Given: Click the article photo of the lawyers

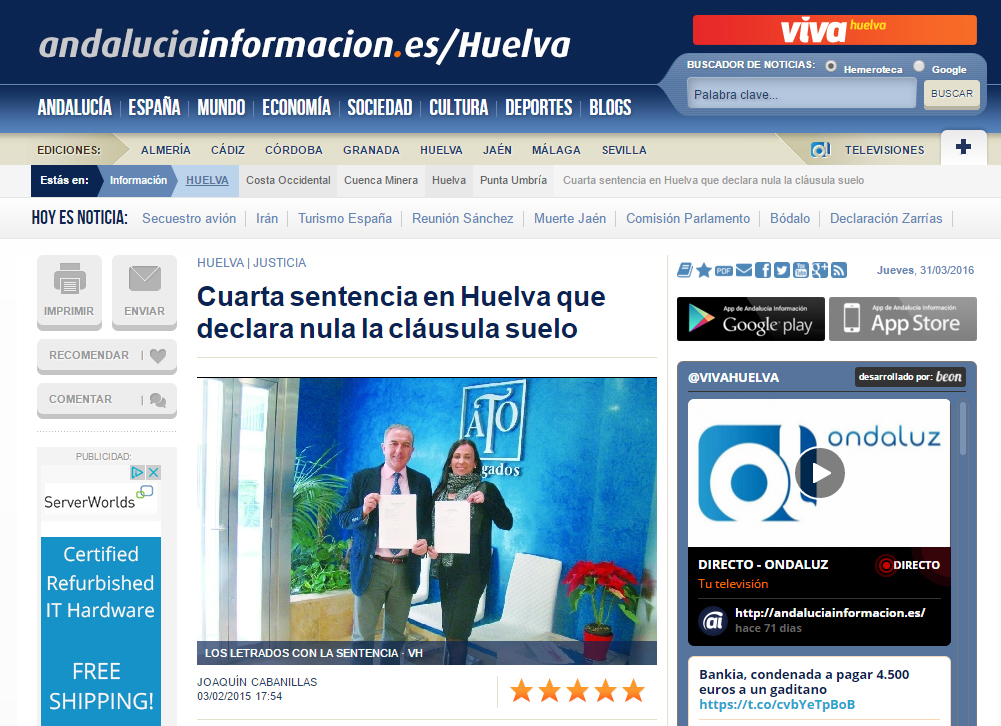Looking at the screenshot, I should pyautogui.click(x=426, y=521).
